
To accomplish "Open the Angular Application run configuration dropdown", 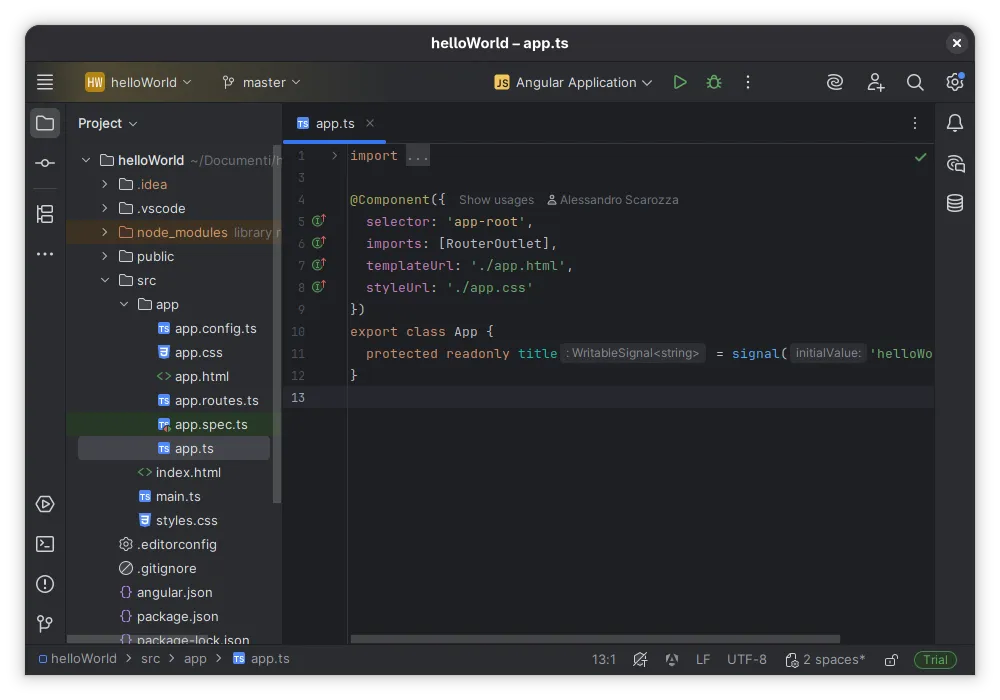I will coord(573,82).
